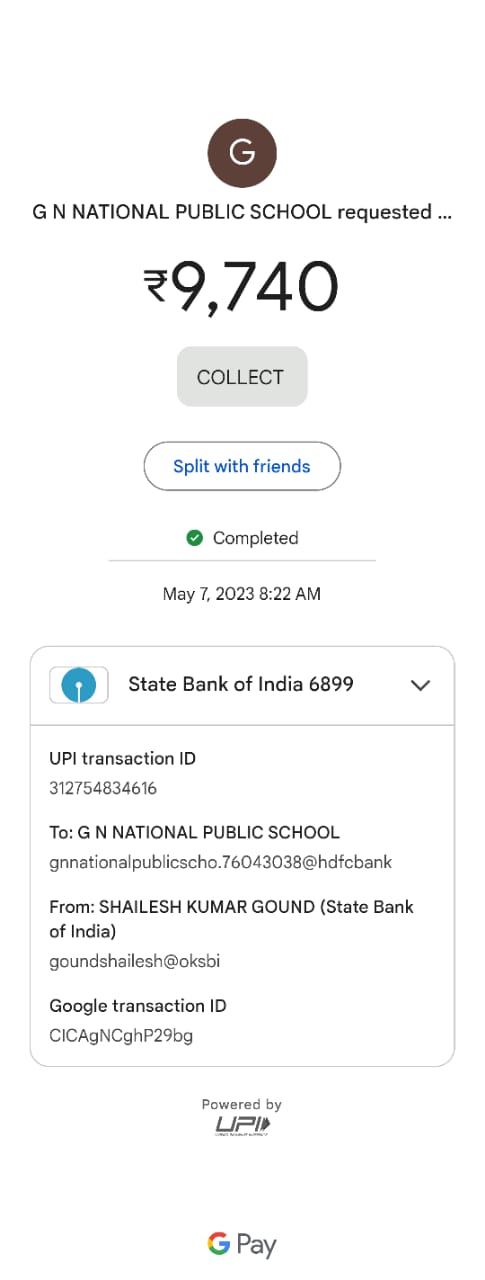Tap the brown G profile avatar
This screenshot has width=485, height=1280.
pyautogui.click(x=242, y=153)
